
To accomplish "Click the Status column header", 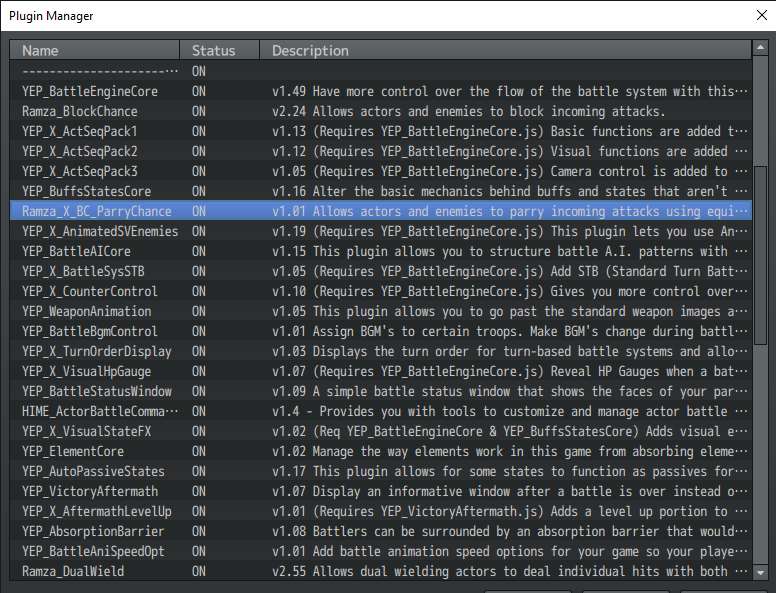I will tap(219, 50).
